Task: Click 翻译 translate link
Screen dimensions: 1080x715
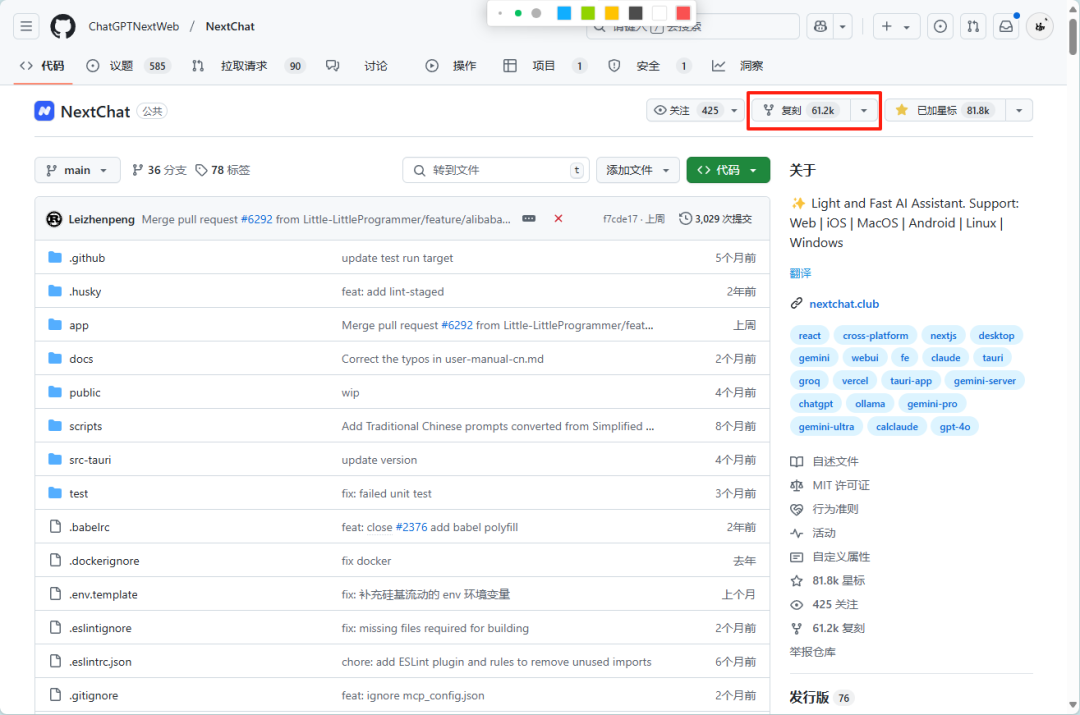Action: pos(800,273)
